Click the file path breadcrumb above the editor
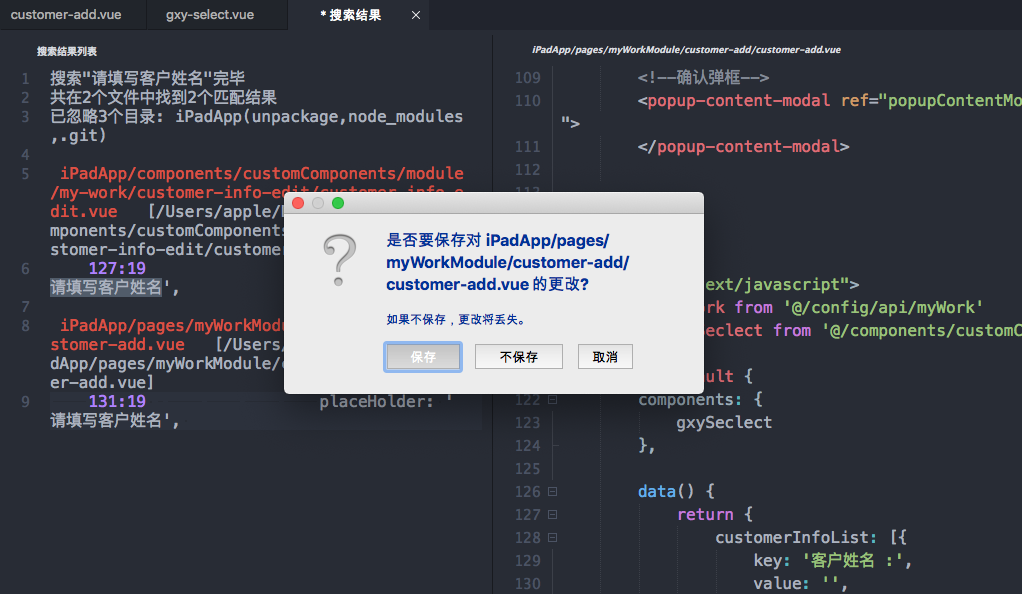 686,49
